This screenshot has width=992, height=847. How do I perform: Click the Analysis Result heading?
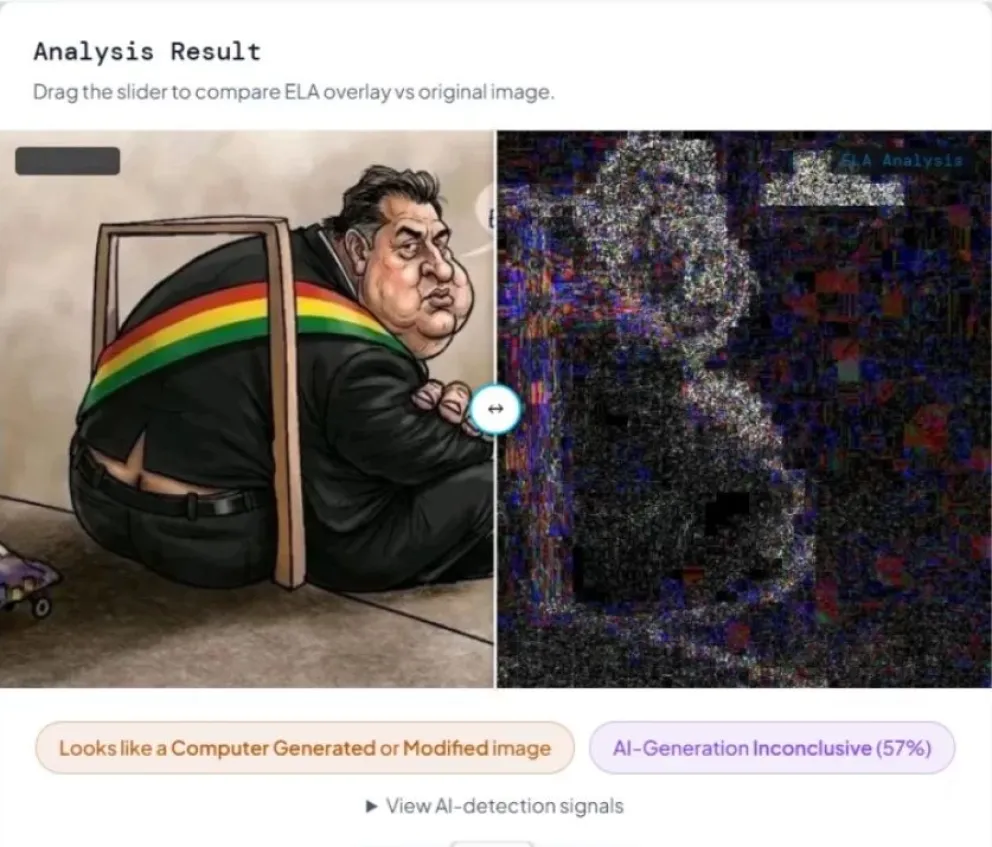point(147,51)
